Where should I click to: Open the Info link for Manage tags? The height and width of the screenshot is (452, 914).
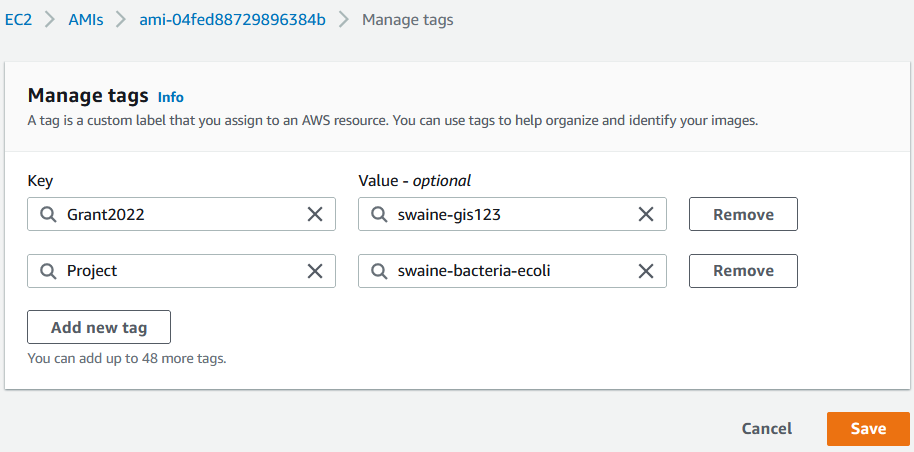[171, 97]
